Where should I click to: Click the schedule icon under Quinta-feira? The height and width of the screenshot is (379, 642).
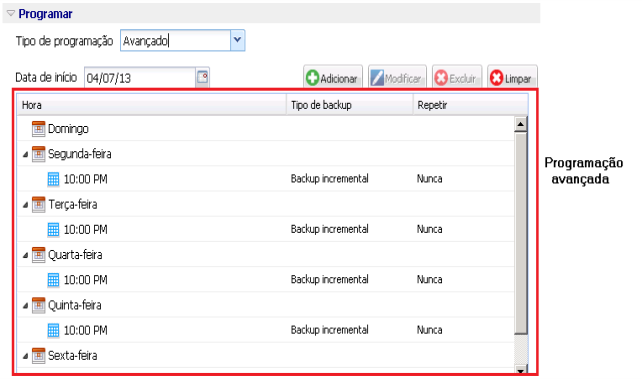(x=53, y=330)
